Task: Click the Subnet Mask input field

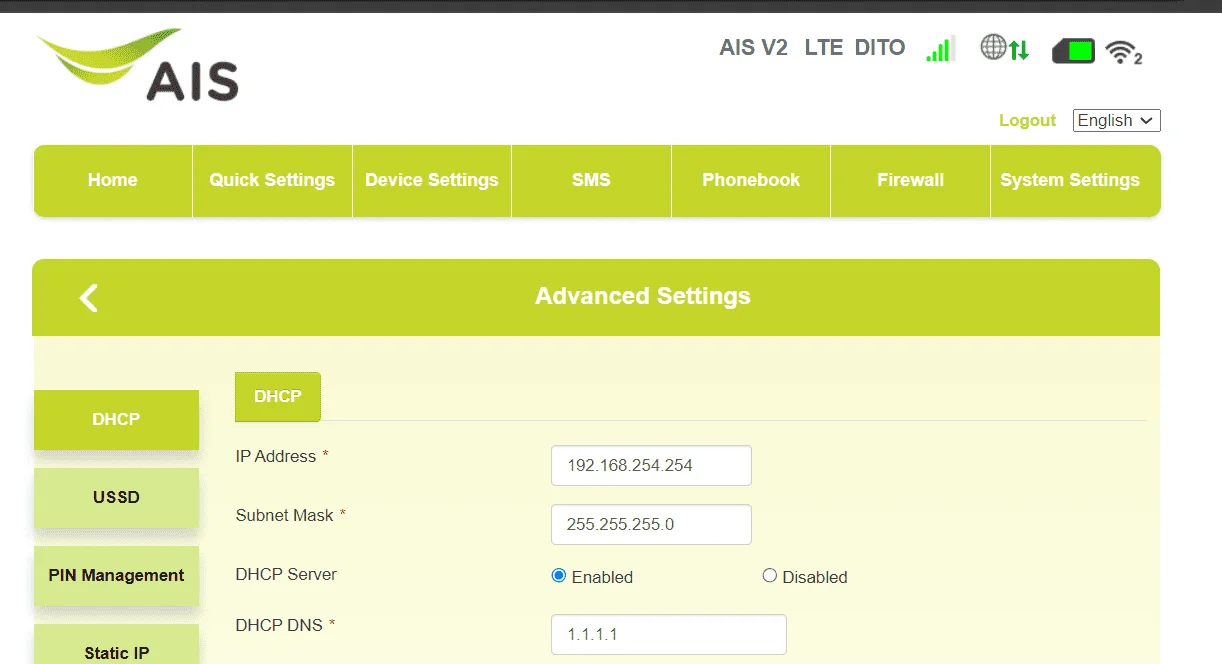Action: (651, 525)
